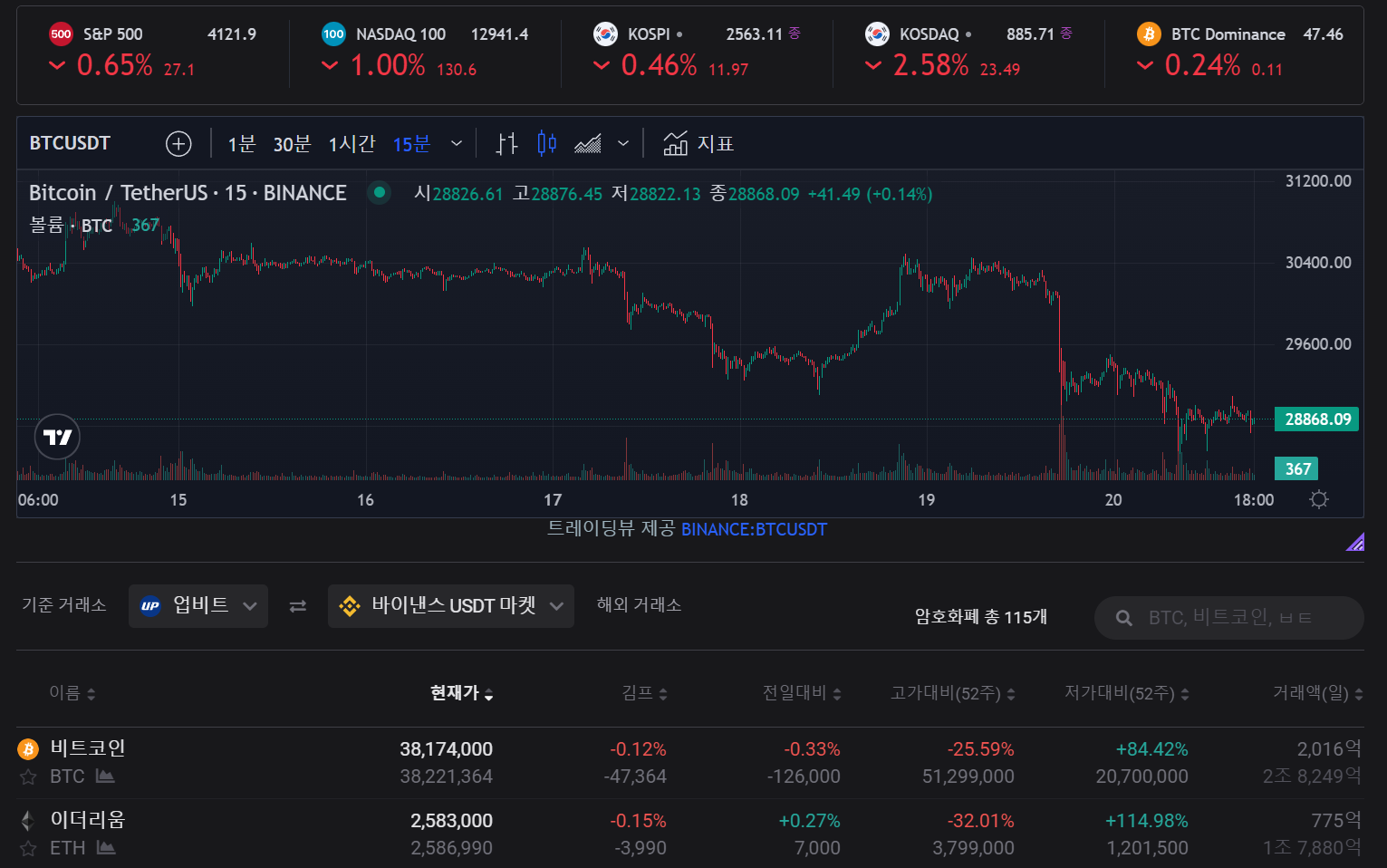Click the KOSDAQ Korean flag icon

(877, 34)
